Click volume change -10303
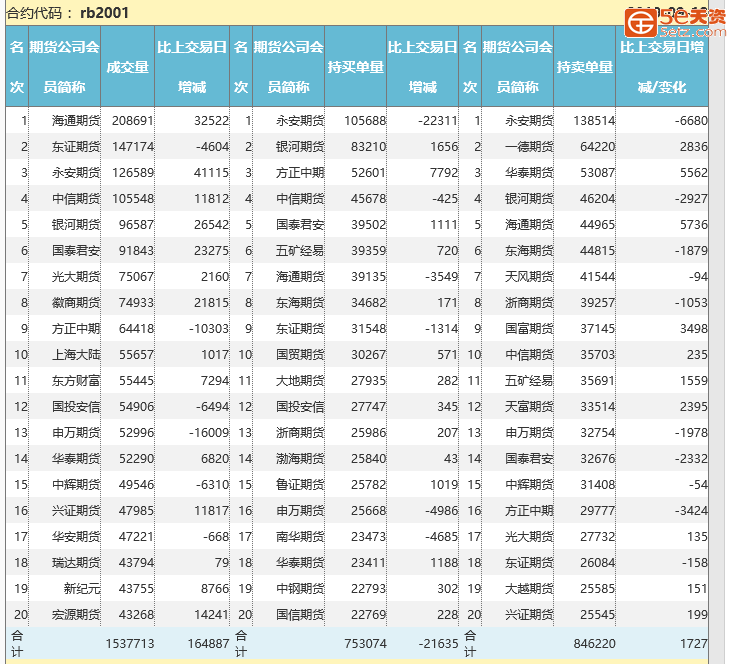The height and width of the screenshot is (664, 732). point(209,329)
